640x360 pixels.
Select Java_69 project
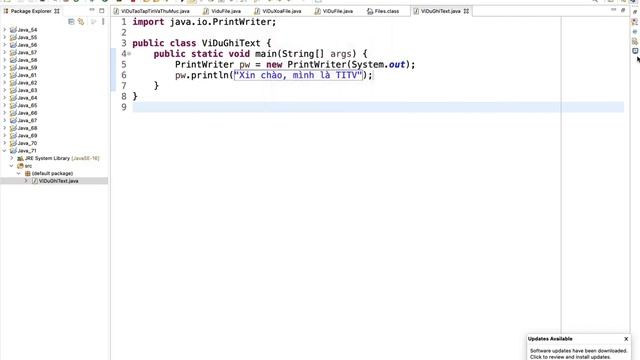pyautogui.click(x=27, y=136)
